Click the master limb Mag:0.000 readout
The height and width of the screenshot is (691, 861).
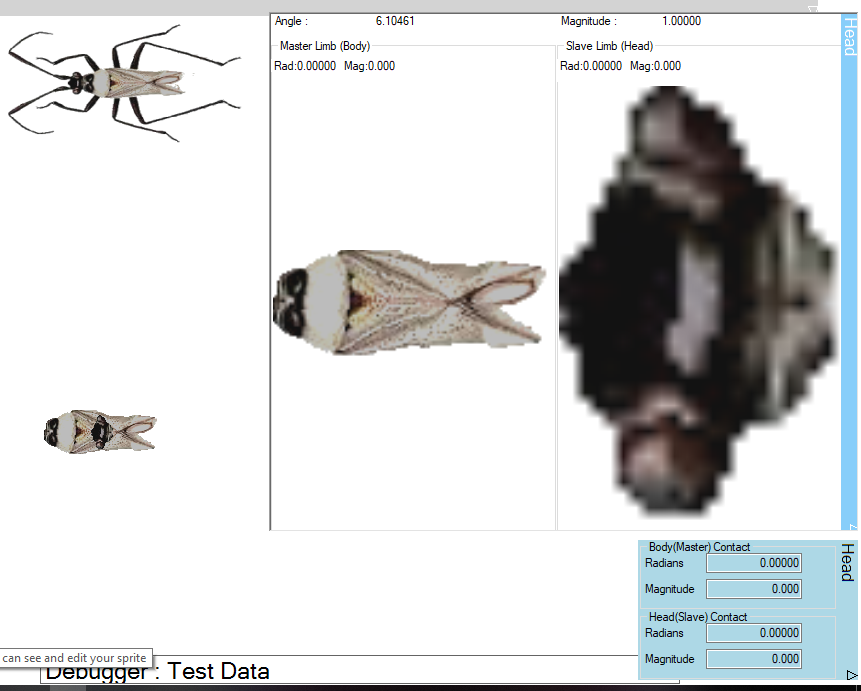pyautogui.click(x=370, y=66)
